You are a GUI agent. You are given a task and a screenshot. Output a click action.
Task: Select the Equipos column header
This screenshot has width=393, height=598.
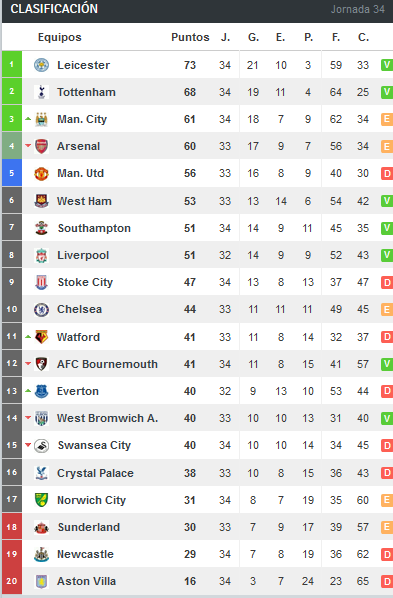tap(60, 37)
